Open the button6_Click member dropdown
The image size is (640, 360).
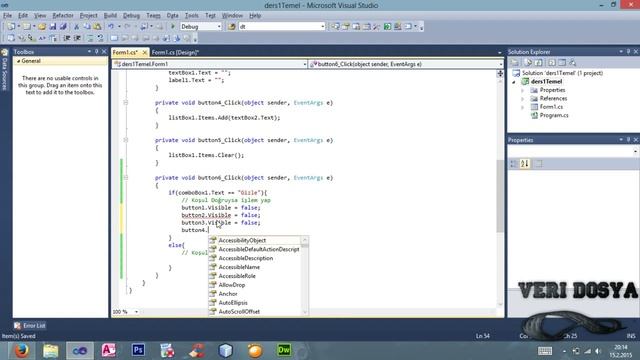(x=500, y=64)
